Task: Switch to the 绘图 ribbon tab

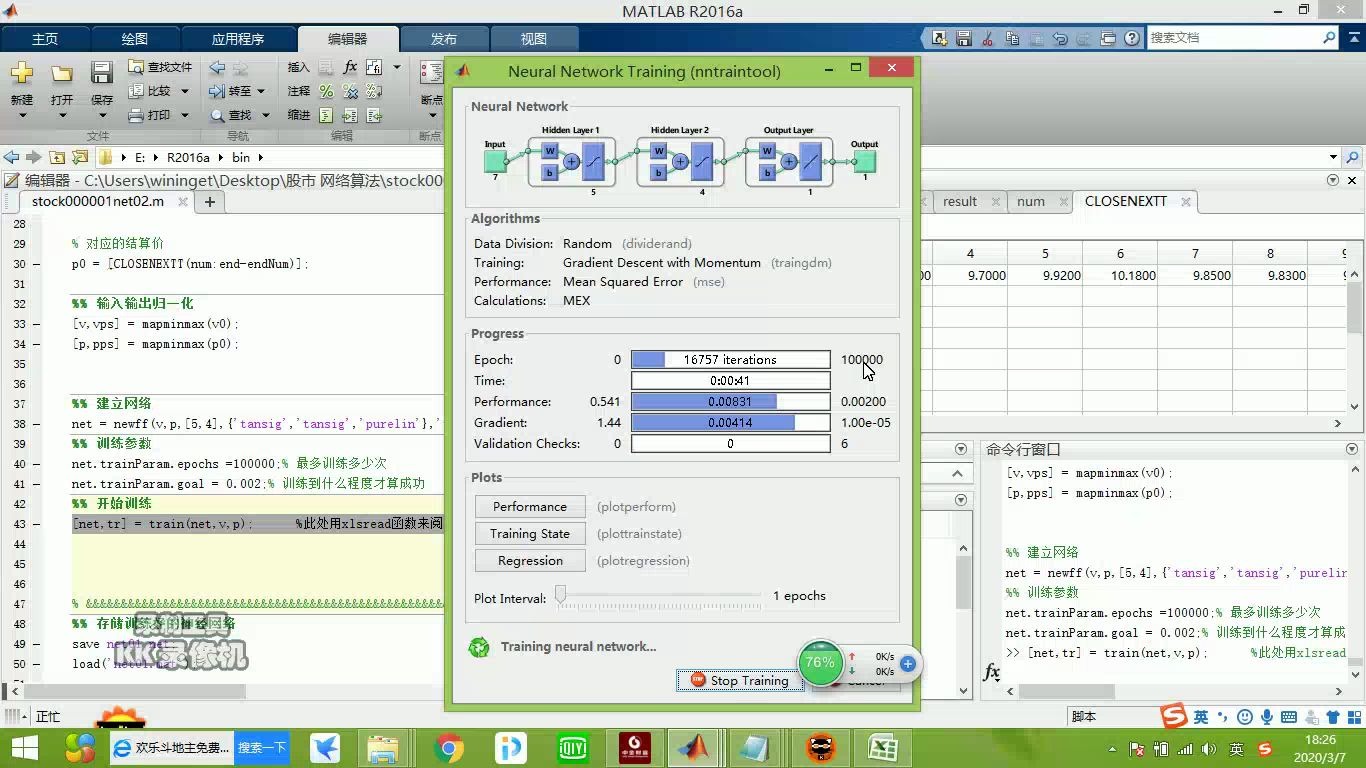Action: click(135, 39)
